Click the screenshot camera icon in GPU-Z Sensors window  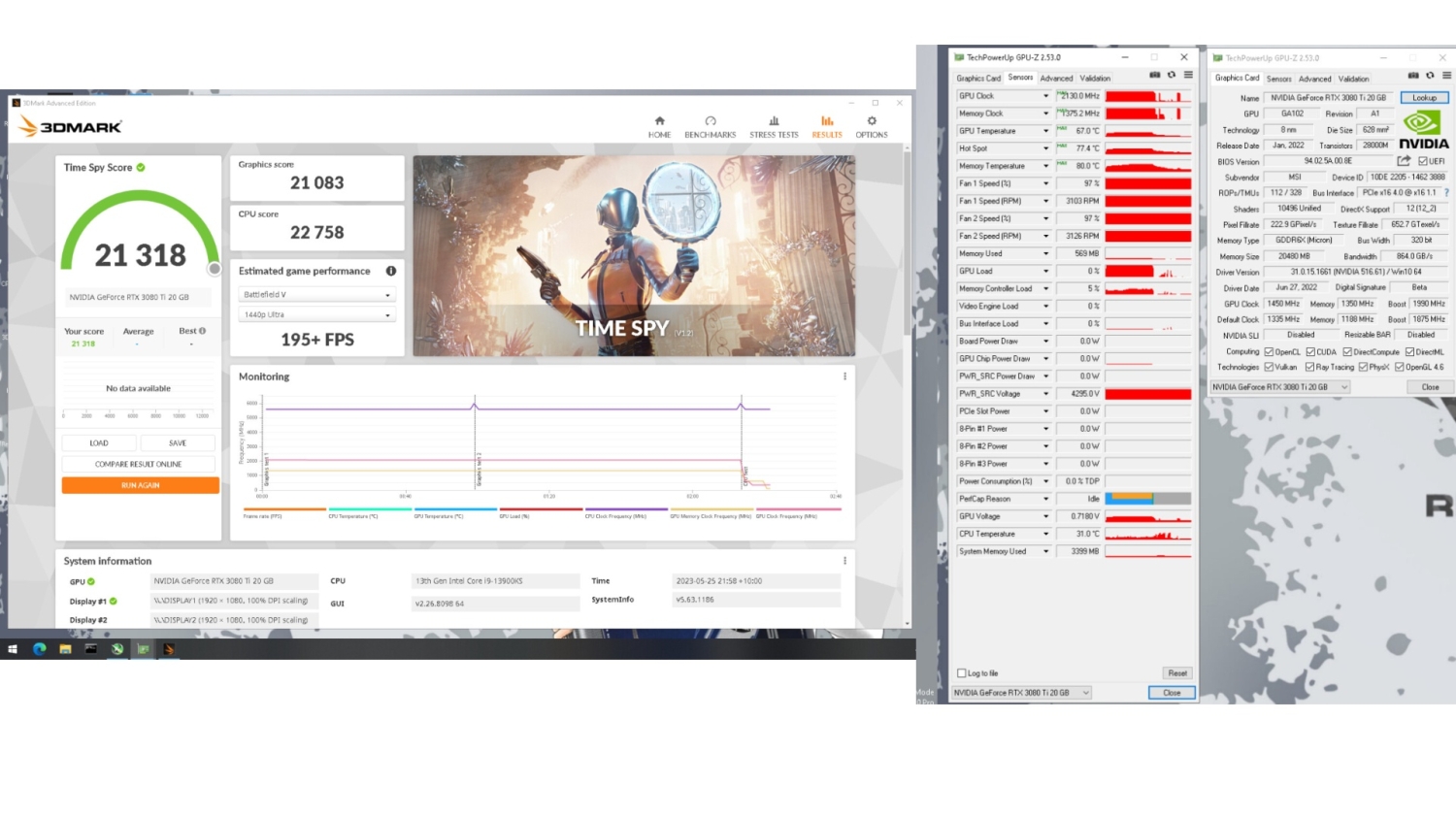click(1154, 75)
